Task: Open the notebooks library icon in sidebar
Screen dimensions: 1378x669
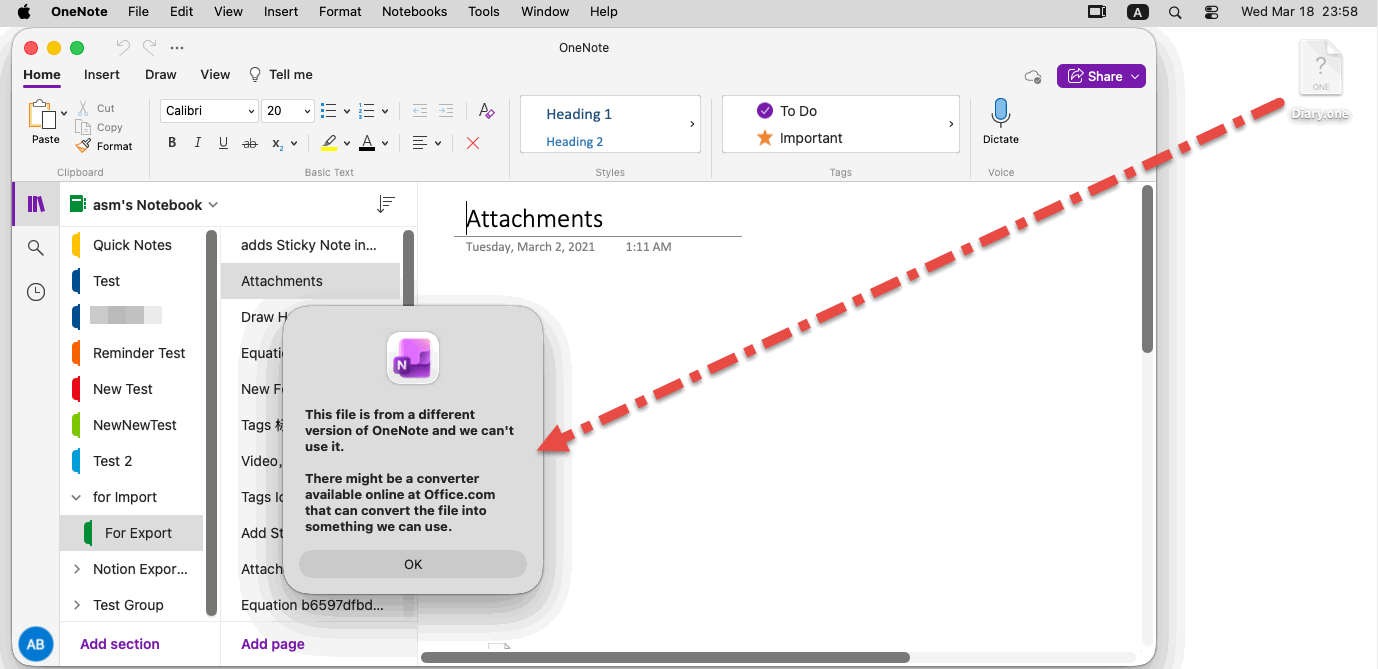Action: pyautogui.click(x=36, y=205)
